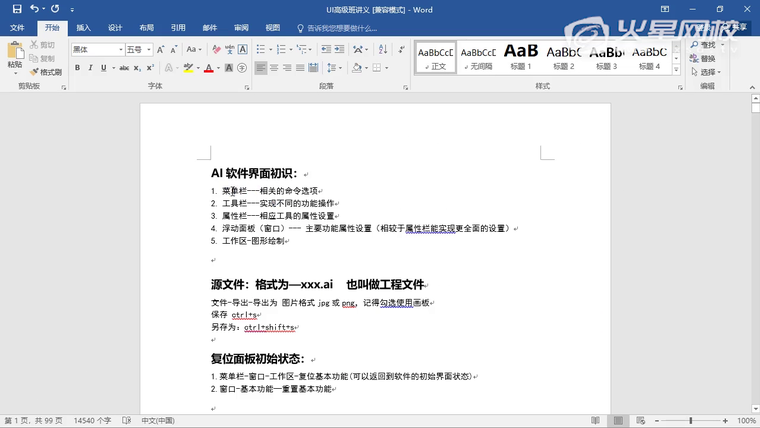The height and width of the screenshot is (428, 760).
Task: Open the 插入 ribbon tab
Action: (83, 28)
